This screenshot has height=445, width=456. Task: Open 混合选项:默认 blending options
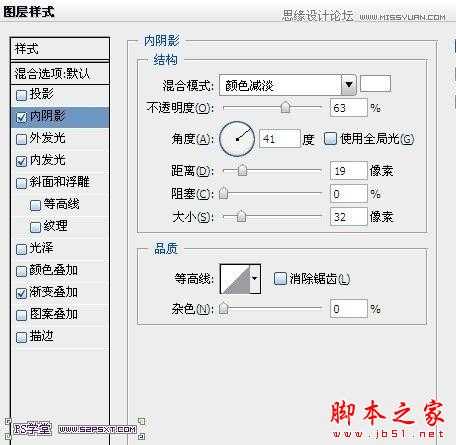60,73
